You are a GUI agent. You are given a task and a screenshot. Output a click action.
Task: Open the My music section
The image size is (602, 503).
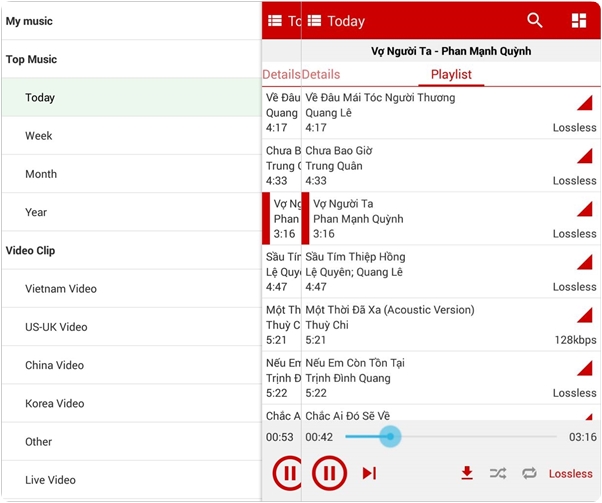pyautogui.click(x=29, y=21)
